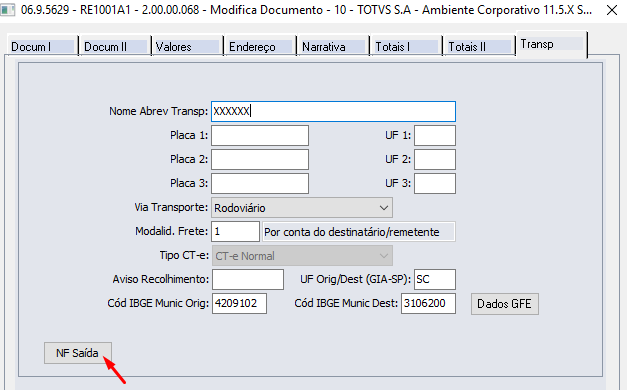Focus the Placa 3 field
Screen dimensions: 627x390
pyautogui.click(x=260, y=184)
